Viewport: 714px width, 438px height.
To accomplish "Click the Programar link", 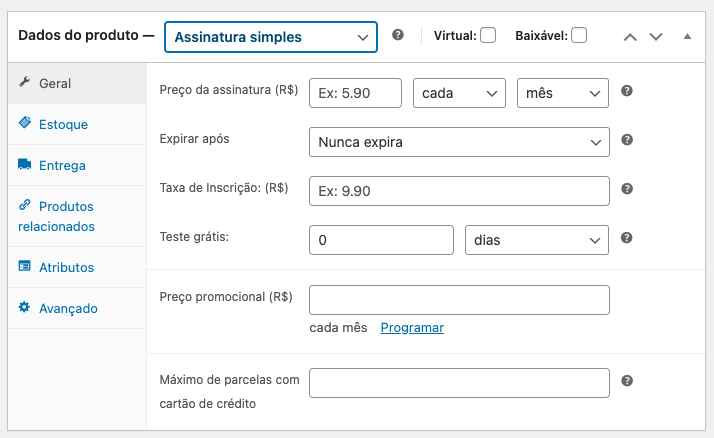I will [x=412, y=327].
